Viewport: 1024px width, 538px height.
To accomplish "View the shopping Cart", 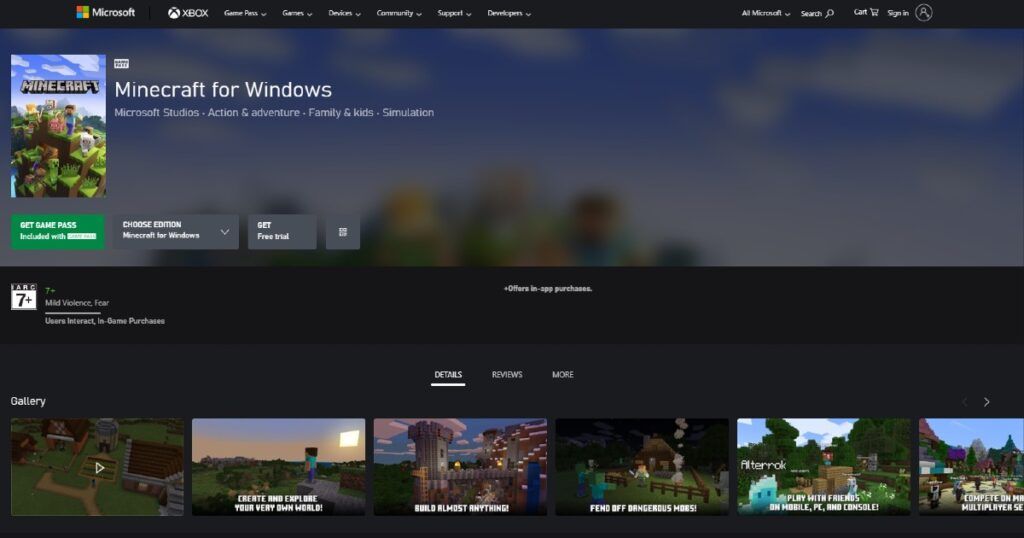I will click(866, 12).
